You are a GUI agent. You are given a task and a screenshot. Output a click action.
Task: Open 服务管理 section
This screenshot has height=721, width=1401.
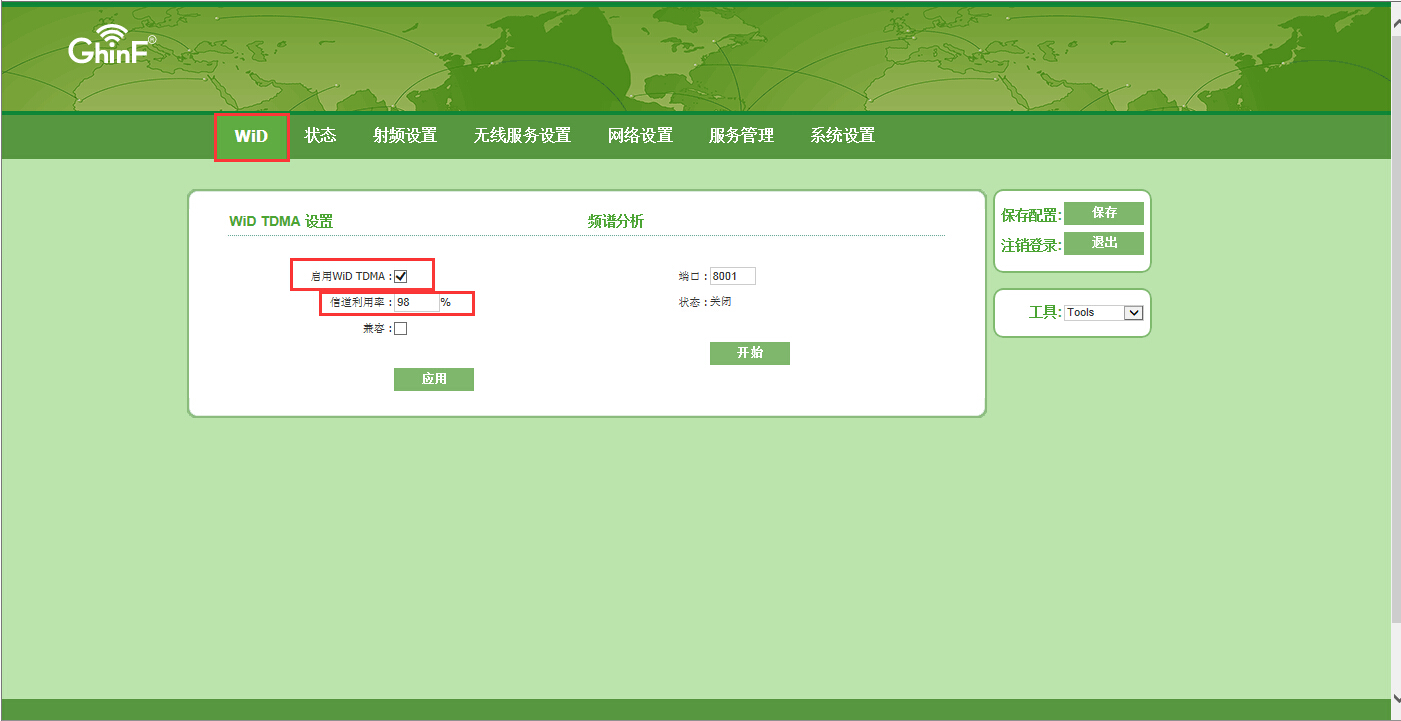point(741,136)
